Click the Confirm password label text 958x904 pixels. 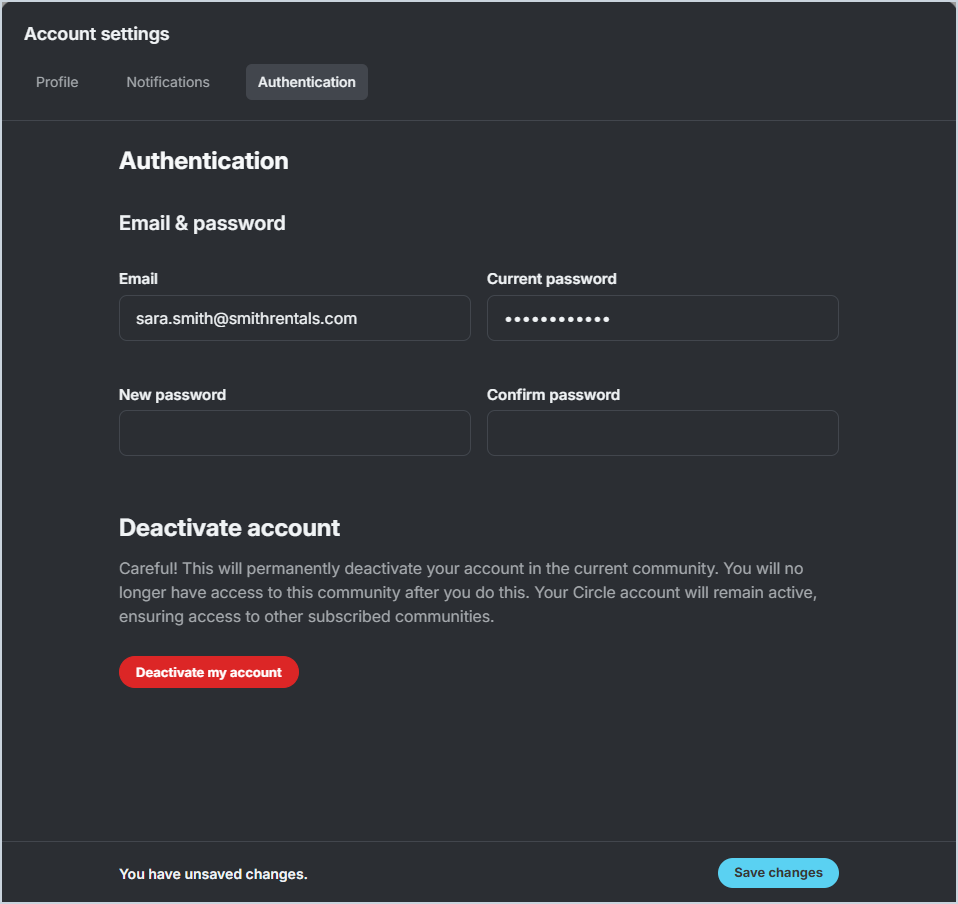[x=553, y=395]
